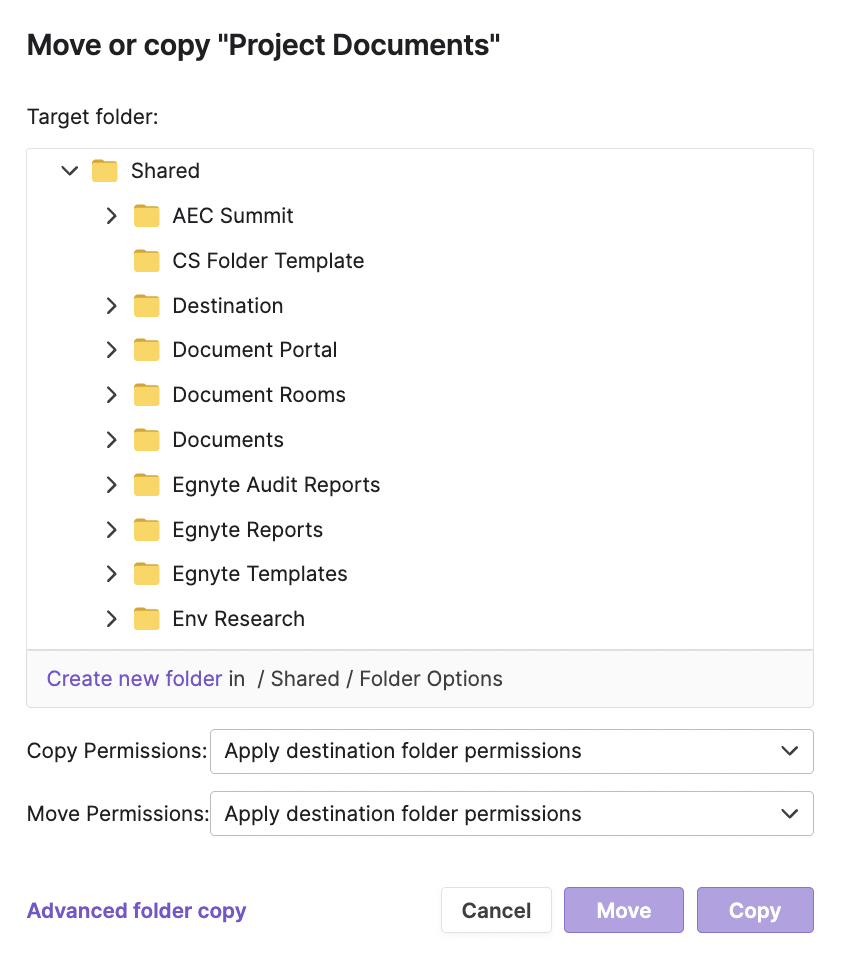842x962 pixels.
Task: Click the AEC Summit folder icon
Action: 147,216
